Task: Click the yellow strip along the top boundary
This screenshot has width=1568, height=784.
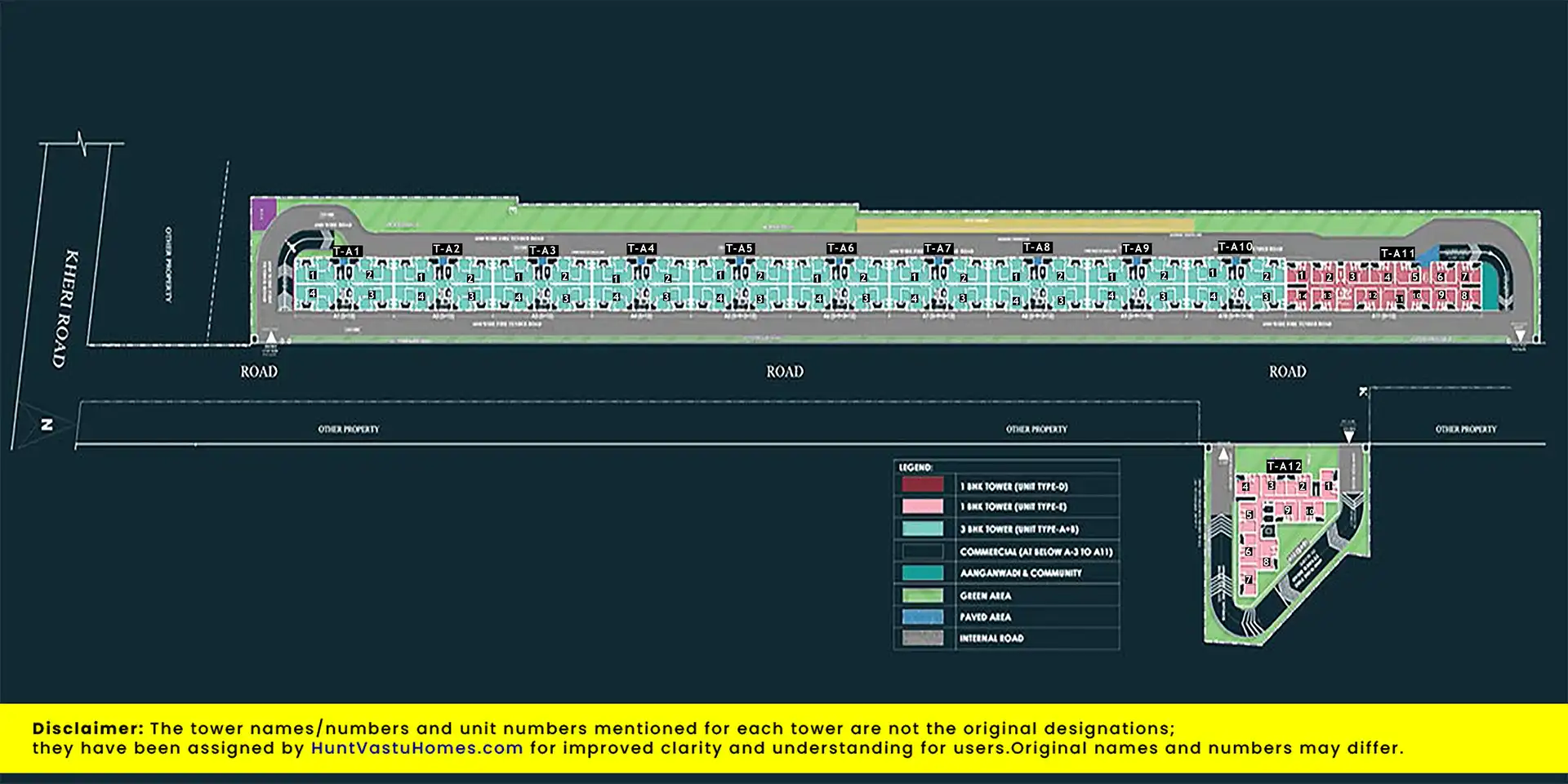Action: 1025,224
